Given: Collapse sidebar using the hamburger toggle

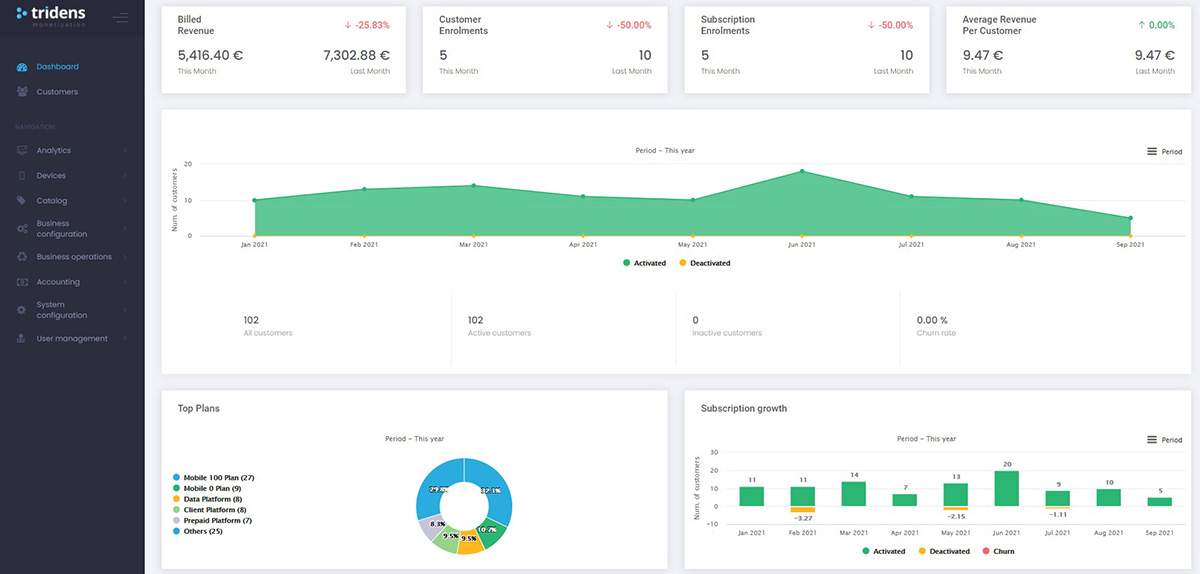Looking at the screenshot, I should [120, 18].
